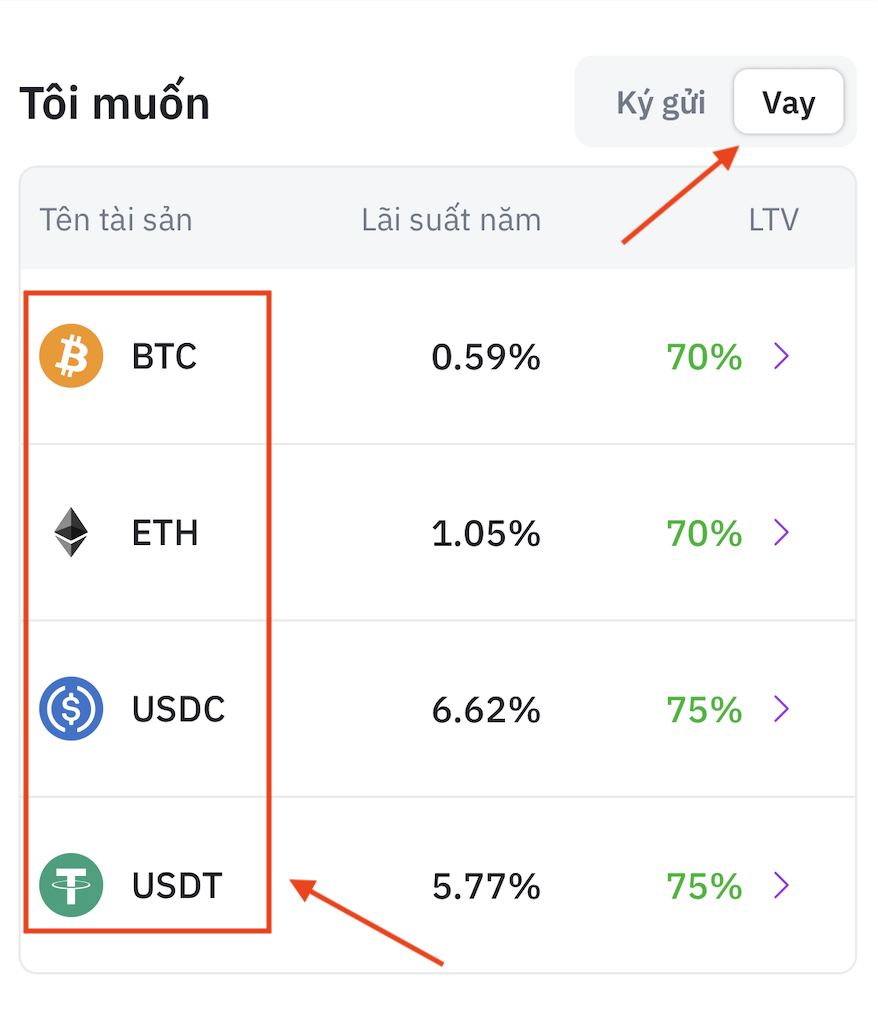
Task: Sort by the Tên tài sản column header
Action: [x=116, y=219]
